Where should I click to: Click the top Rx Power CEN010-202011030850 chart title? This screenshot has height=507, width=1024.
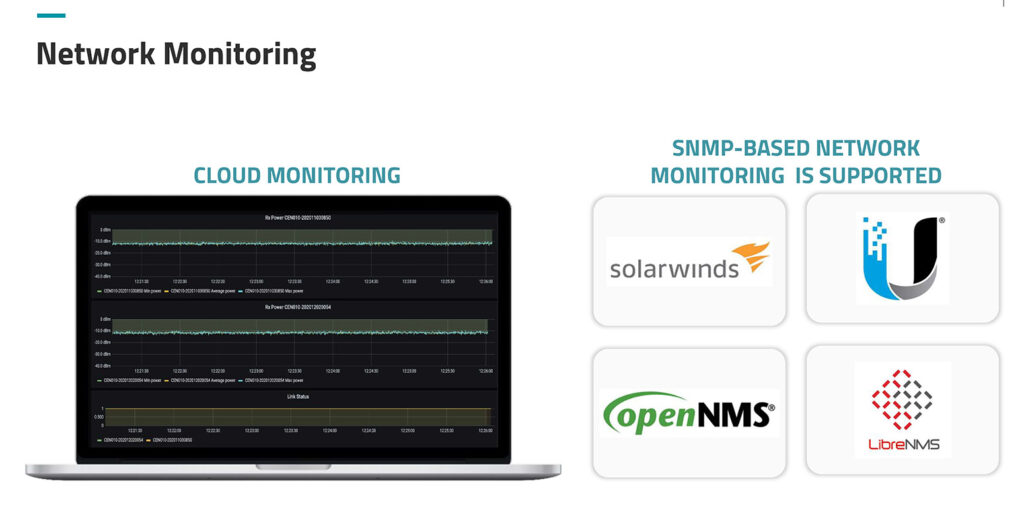click(x=297, y=218)
